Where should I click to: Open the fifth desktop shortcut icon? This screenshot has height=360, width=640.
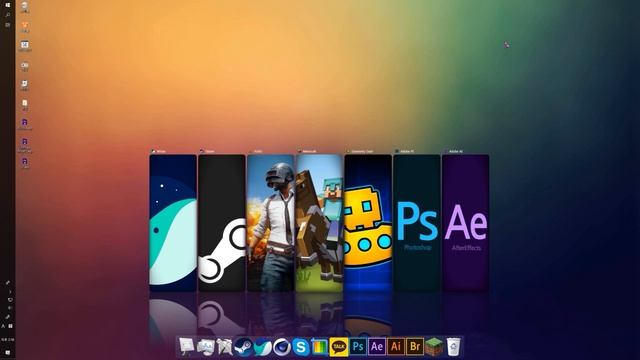click(24, 85)
